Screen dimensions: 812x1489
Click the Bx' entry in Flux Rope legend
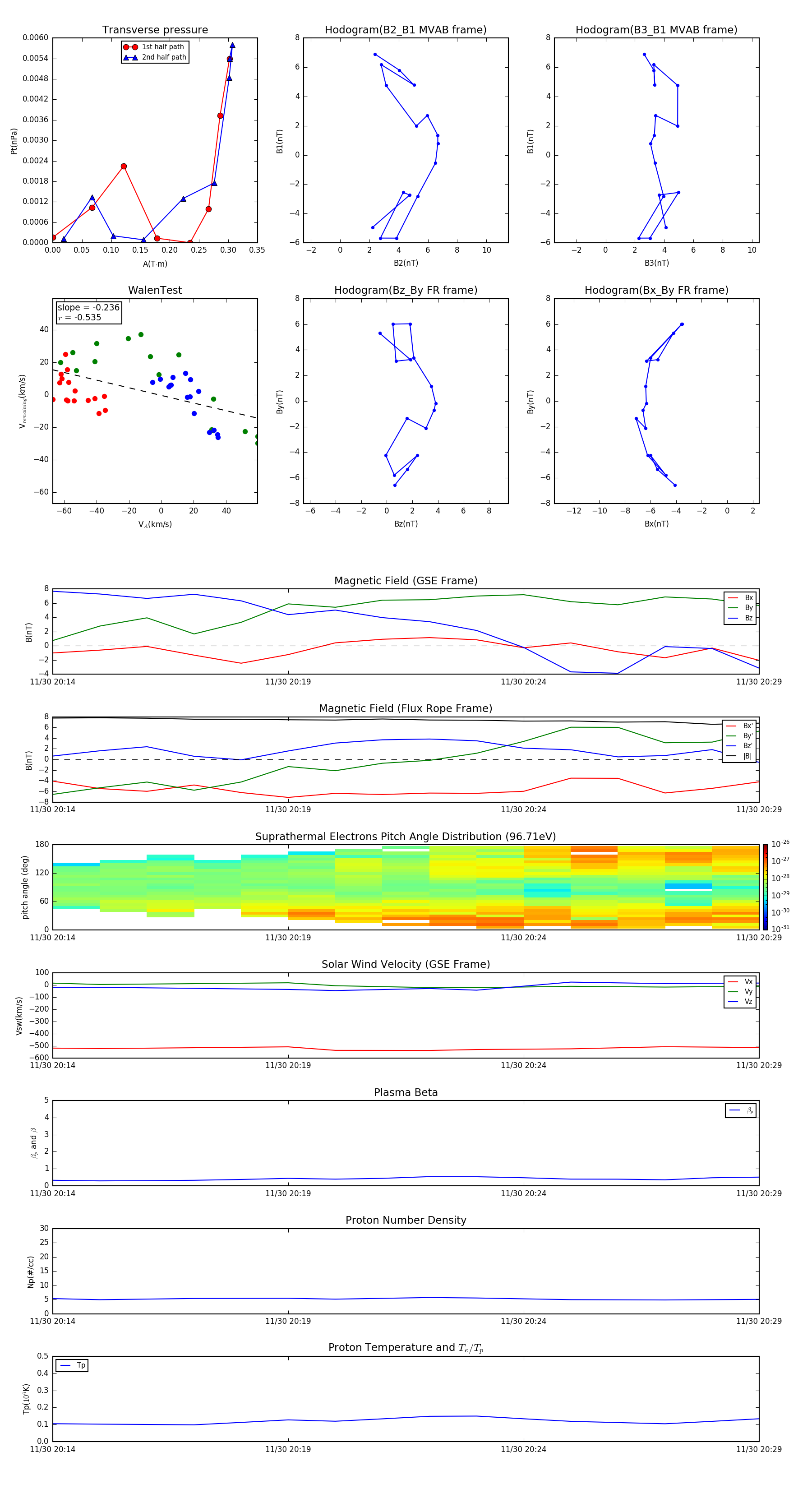(x=740, y=726)
